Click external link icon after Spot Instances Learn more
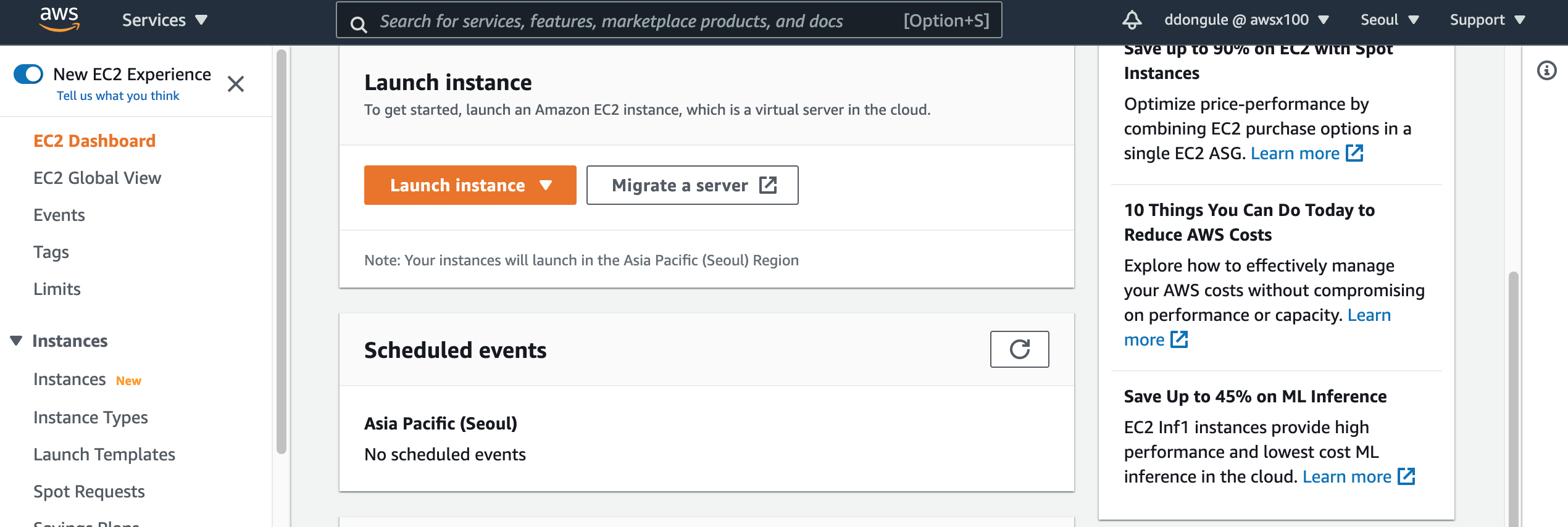 click(x=1354, y=153)
